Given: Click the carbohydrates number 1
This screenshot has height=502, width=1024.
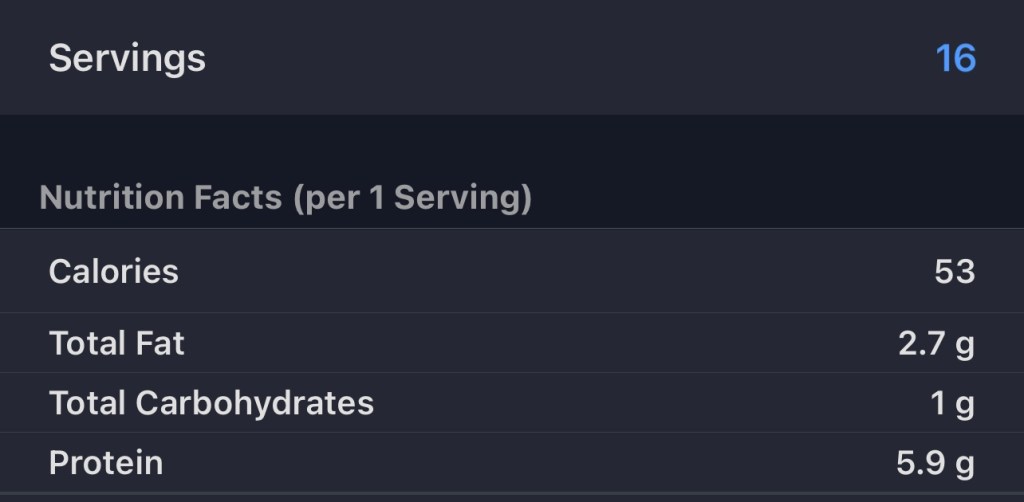Looking at the screenshot, I should [x=938, y=403].
